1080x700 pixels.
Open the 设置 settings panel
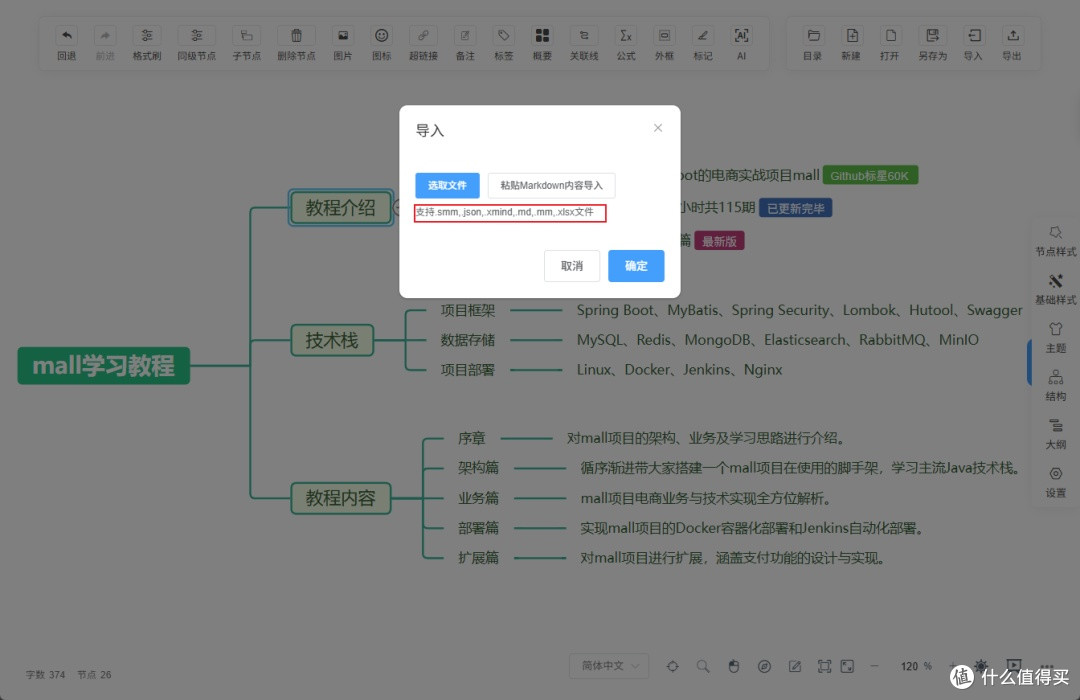point(1055,482)
